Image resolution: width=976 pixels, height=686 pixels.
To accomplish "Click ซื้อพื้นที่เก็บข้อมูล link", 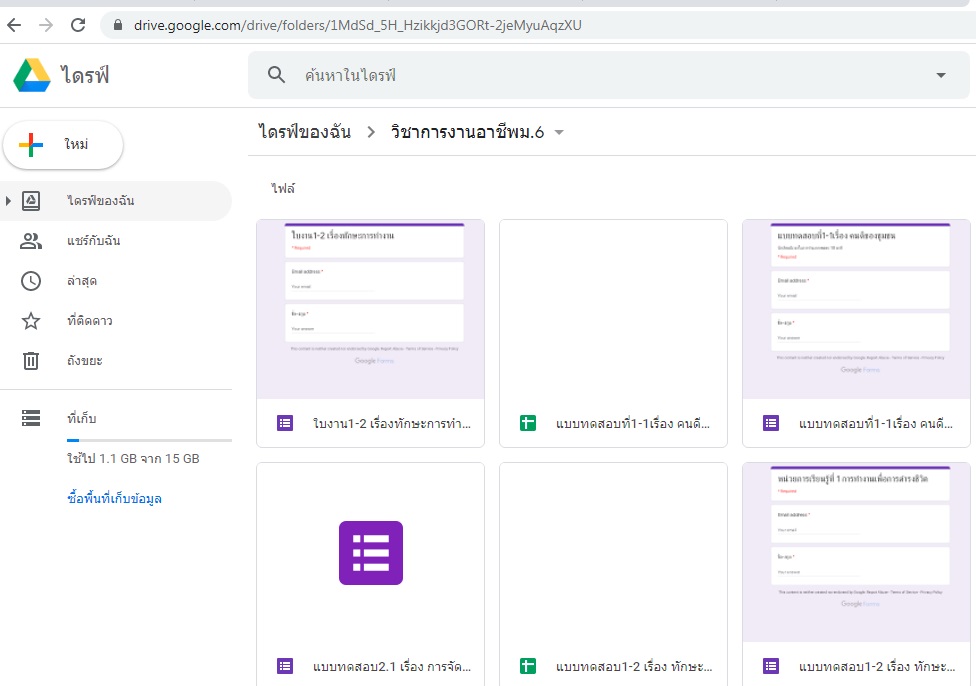I will [x=114, y=498].
